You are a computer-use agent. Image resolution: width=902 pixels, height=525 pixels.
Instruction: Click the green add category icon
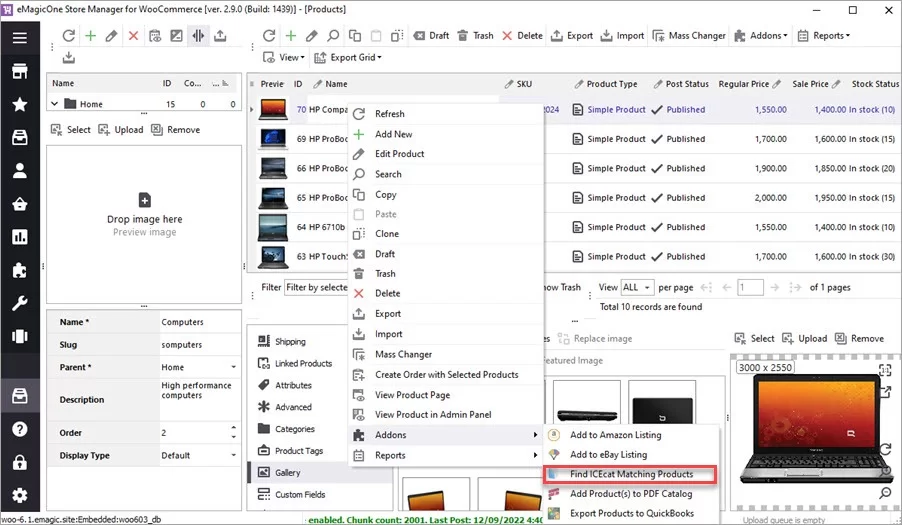click(x=91, y=36)
